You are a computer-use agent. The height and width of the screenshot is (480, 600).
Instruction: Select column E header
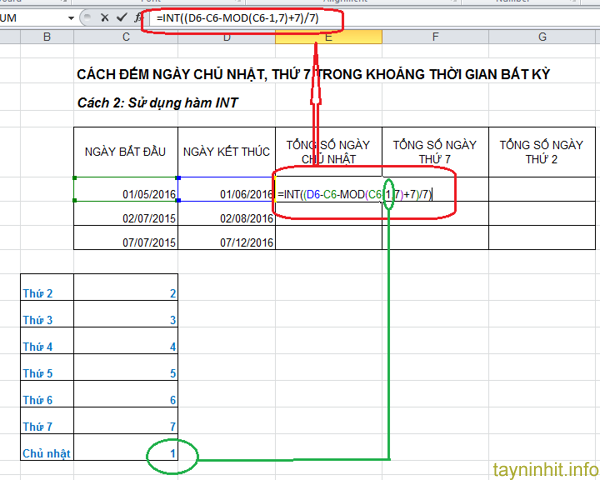click(x=329, y=37)
